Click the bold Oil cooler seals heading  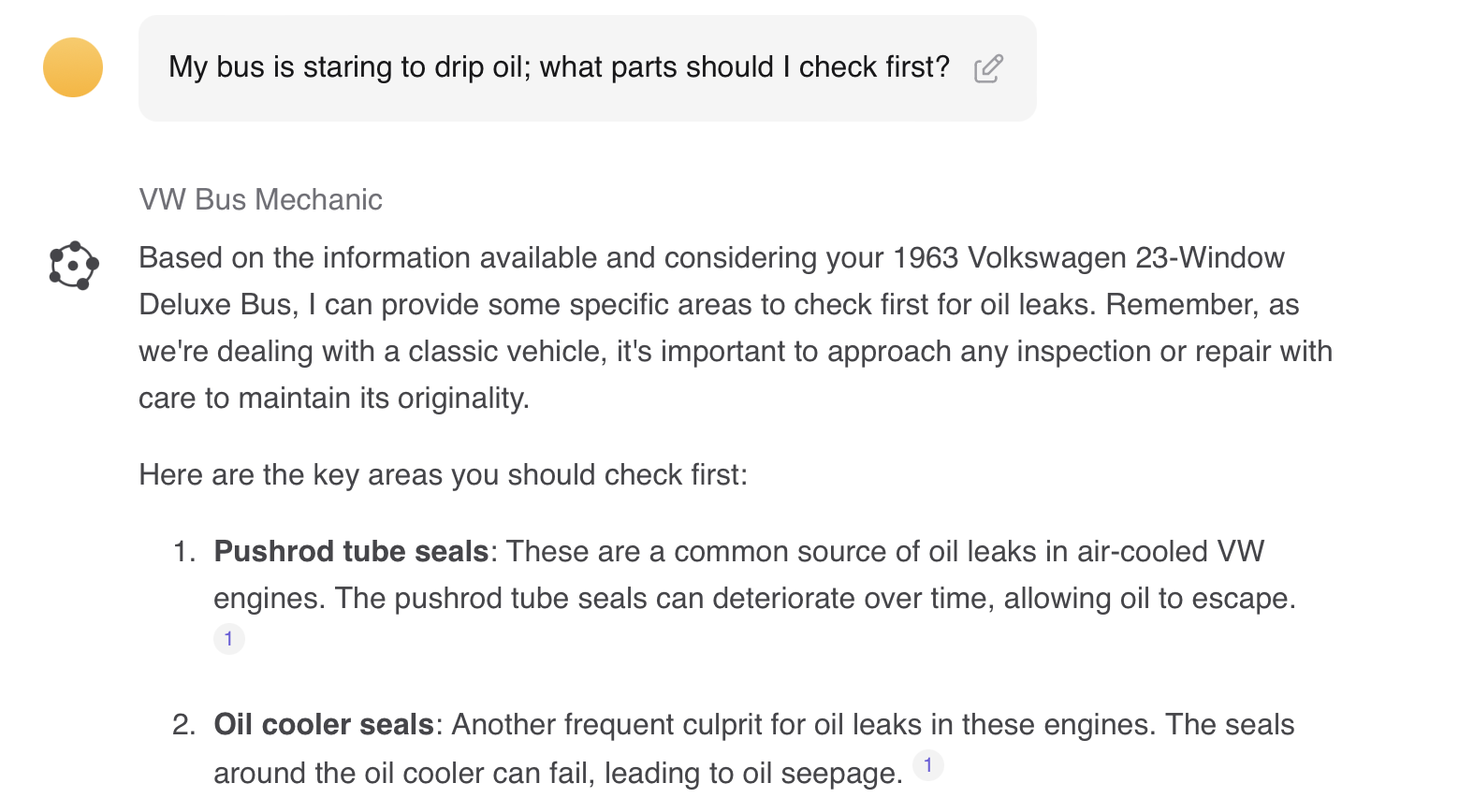tap(324, 724)
